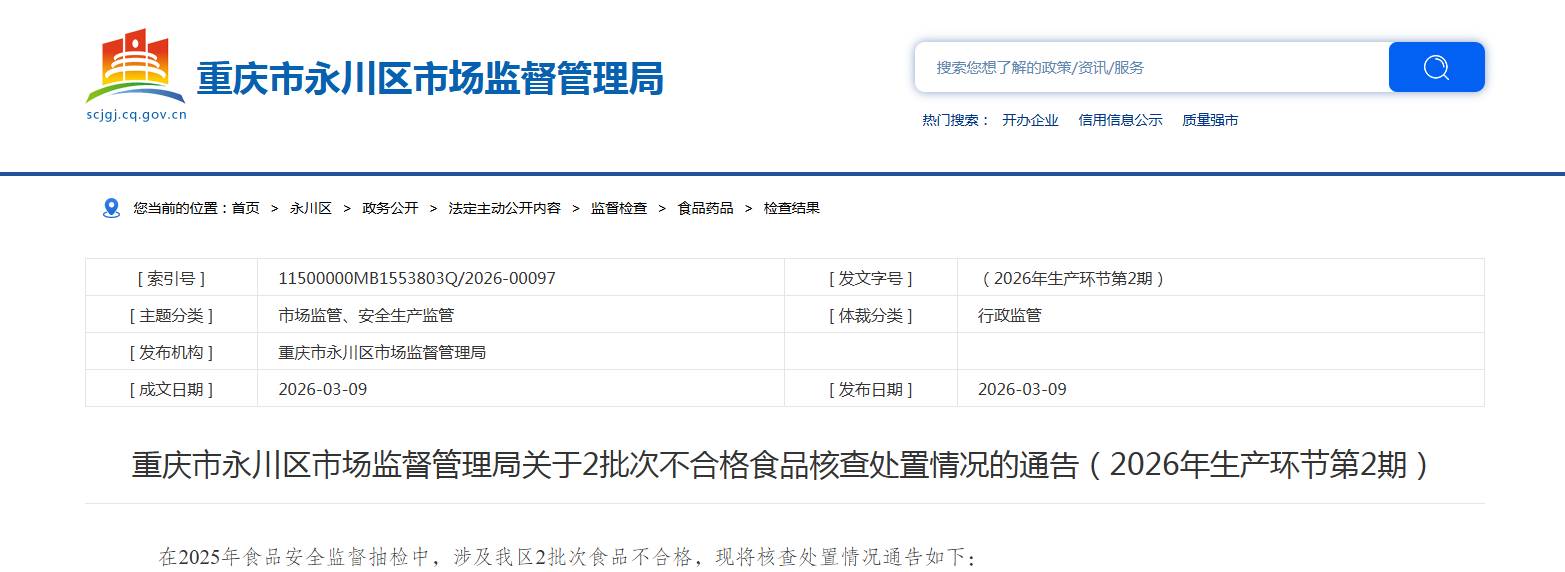Click the 发布日期 value 2026-03-09

point(1022,389)
